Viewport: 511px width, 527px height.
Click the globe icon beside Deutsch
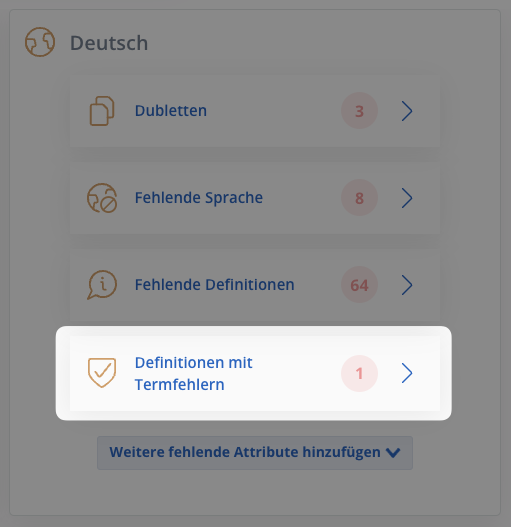click(x=40, y=42)
